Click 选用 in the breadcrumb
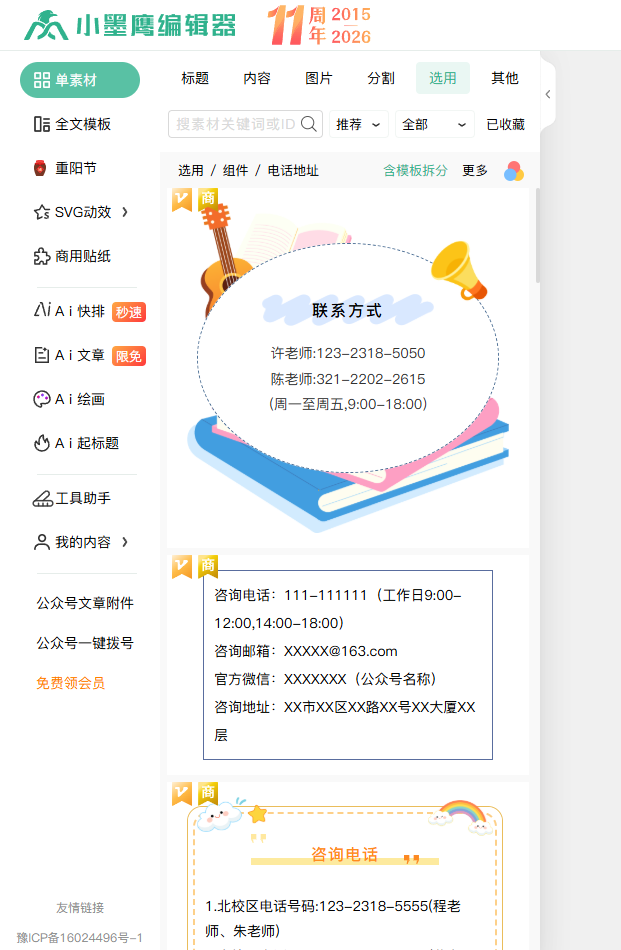The width and height of the screenshot is (621, 950). pyautogui.click(x=191, y=170)
